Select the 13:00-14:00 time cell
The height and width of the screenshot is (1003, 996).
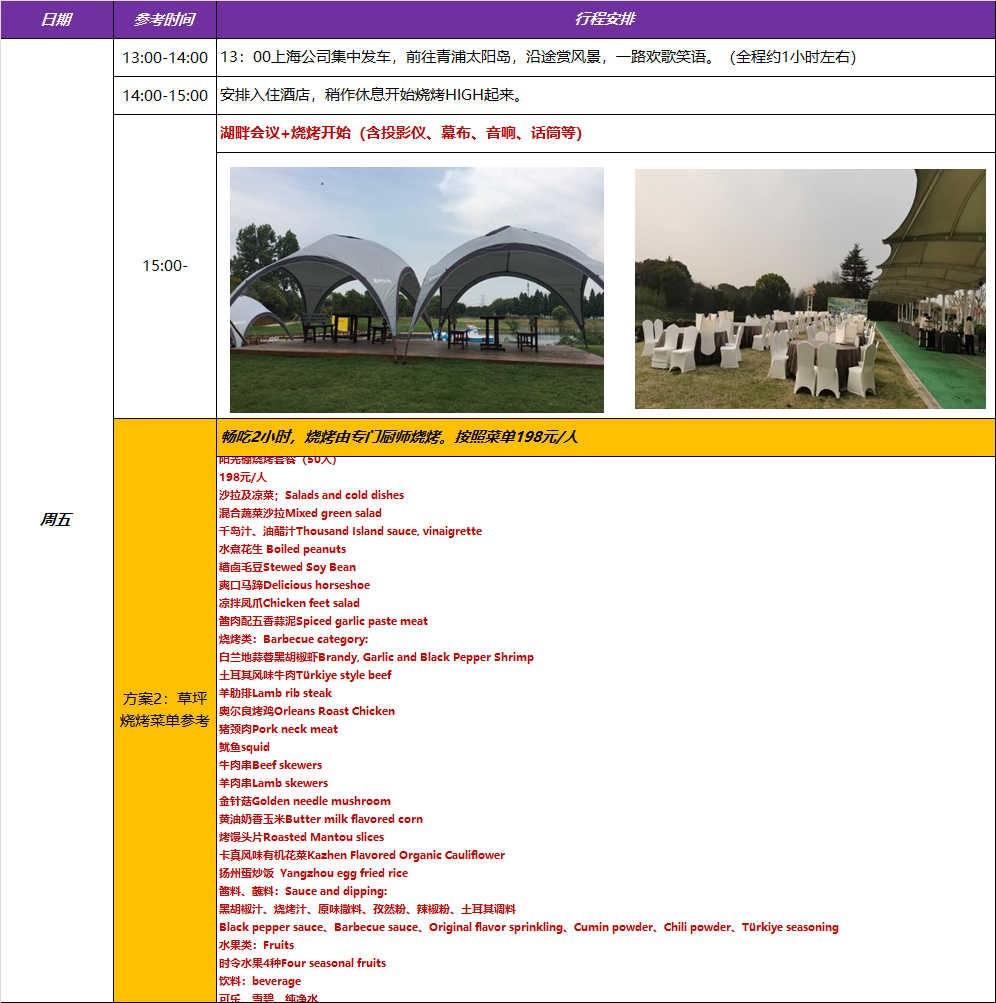pos(165,58)
